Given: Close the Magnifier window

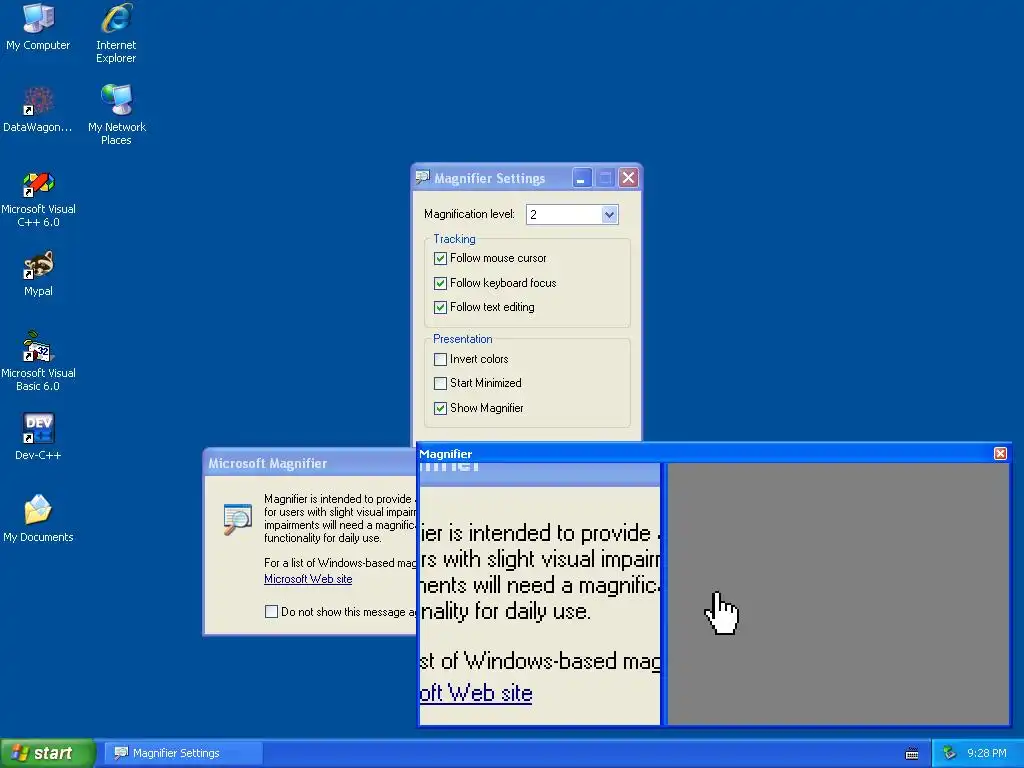Looking at the screenshot, I should point(1000,454).
